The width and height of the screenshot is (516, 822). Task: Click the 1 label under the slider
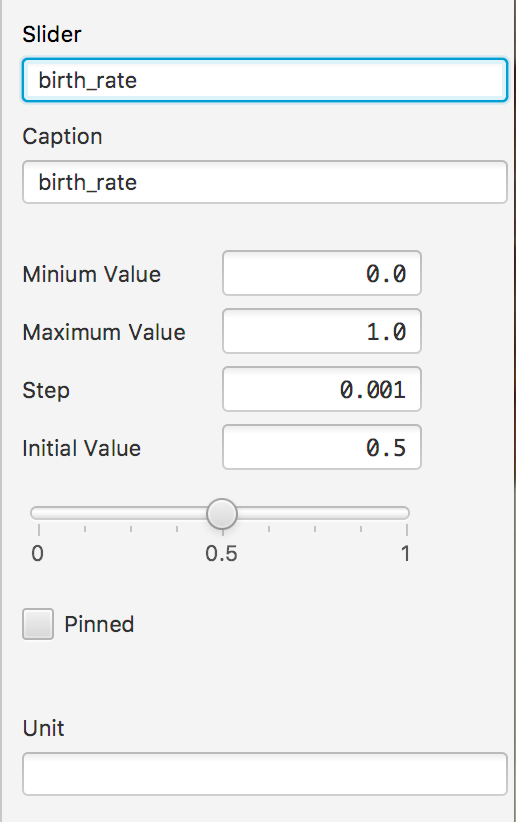coord(405,554)
